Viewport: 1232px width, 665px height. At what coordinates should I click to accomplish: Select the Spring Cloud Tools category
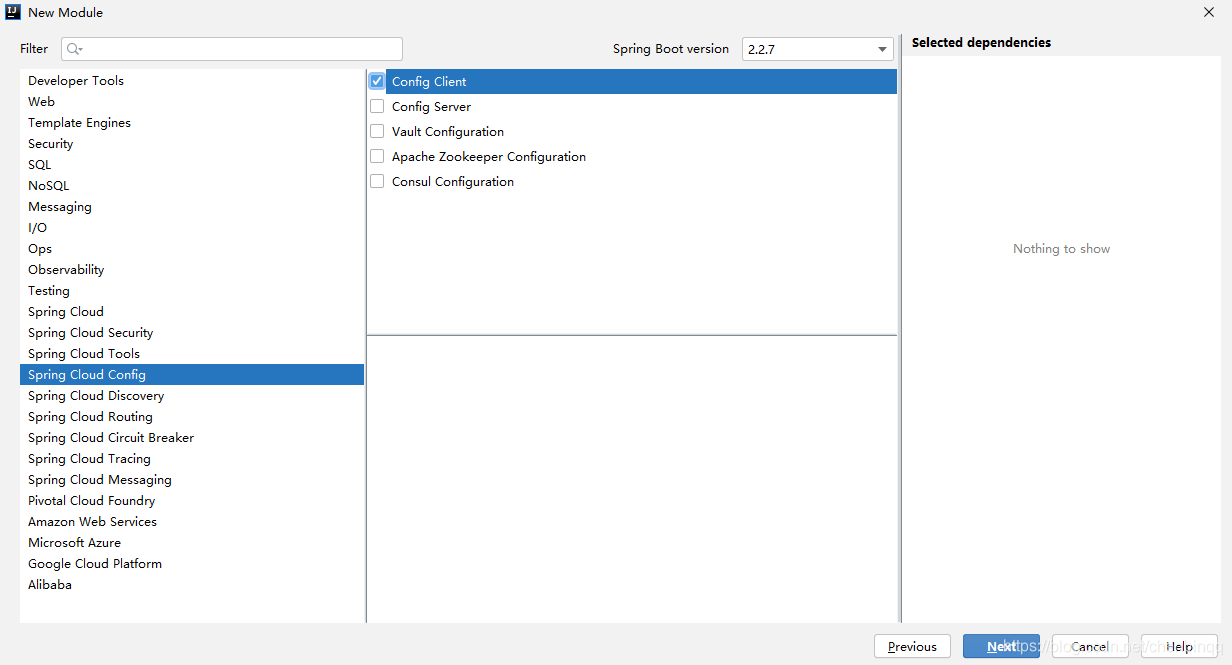[192, 354]
